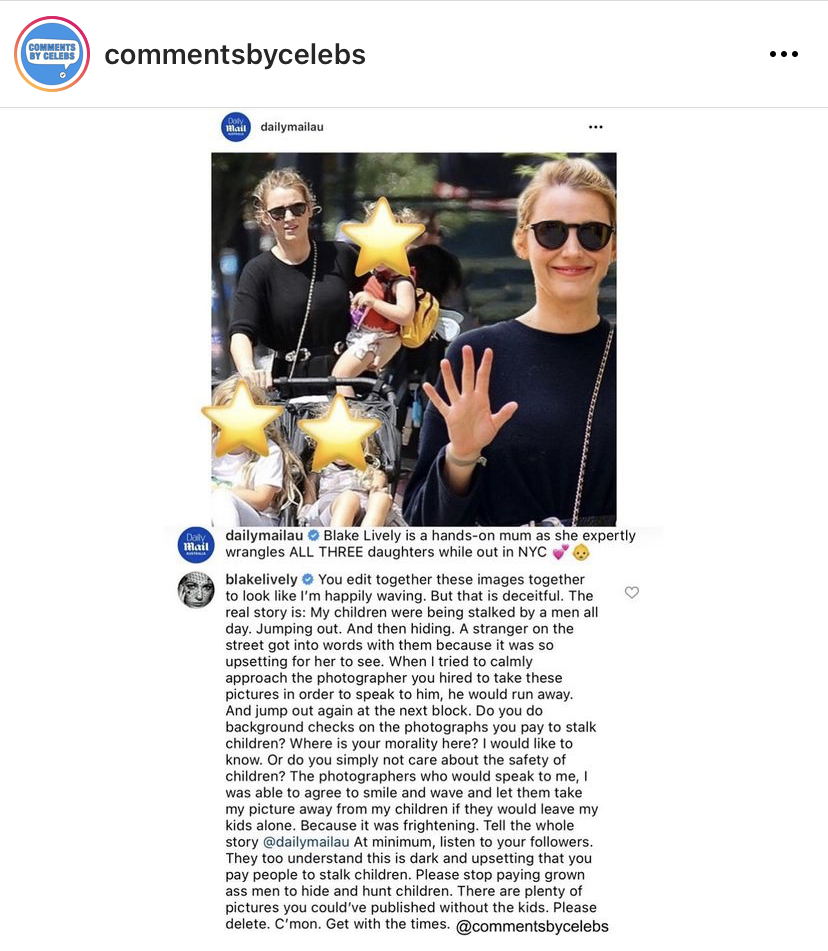
Task: Like the blakelively comment heart
Action: click(631, 592)
